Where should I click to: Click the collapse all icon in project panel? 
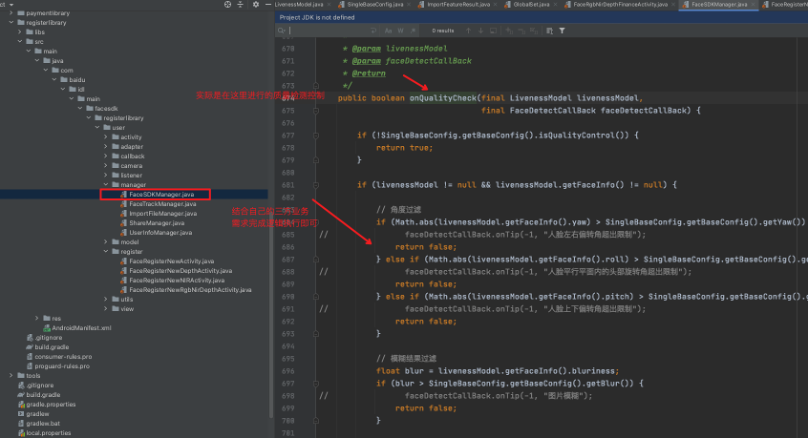coord(240,4)
